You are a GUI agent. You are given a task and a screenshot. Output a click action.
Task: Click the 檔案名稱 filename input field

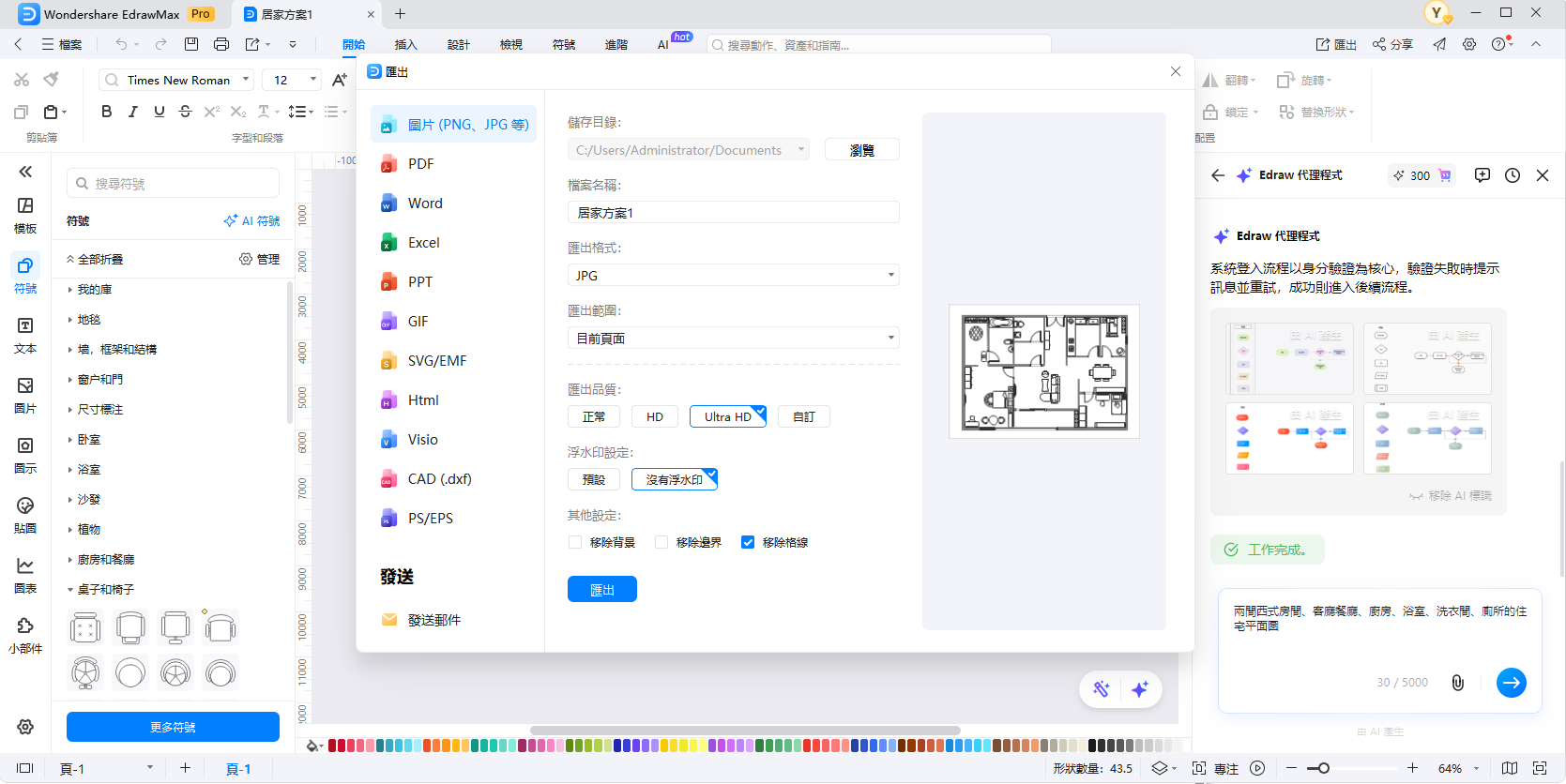[x=734, y=213]
